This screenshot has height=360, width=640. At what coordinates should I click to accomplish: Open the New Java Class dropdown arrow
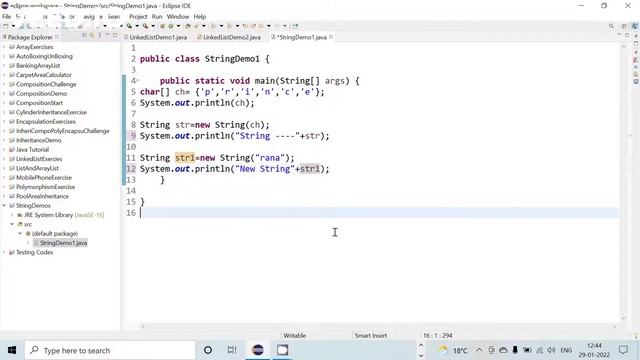pos(178,26)
